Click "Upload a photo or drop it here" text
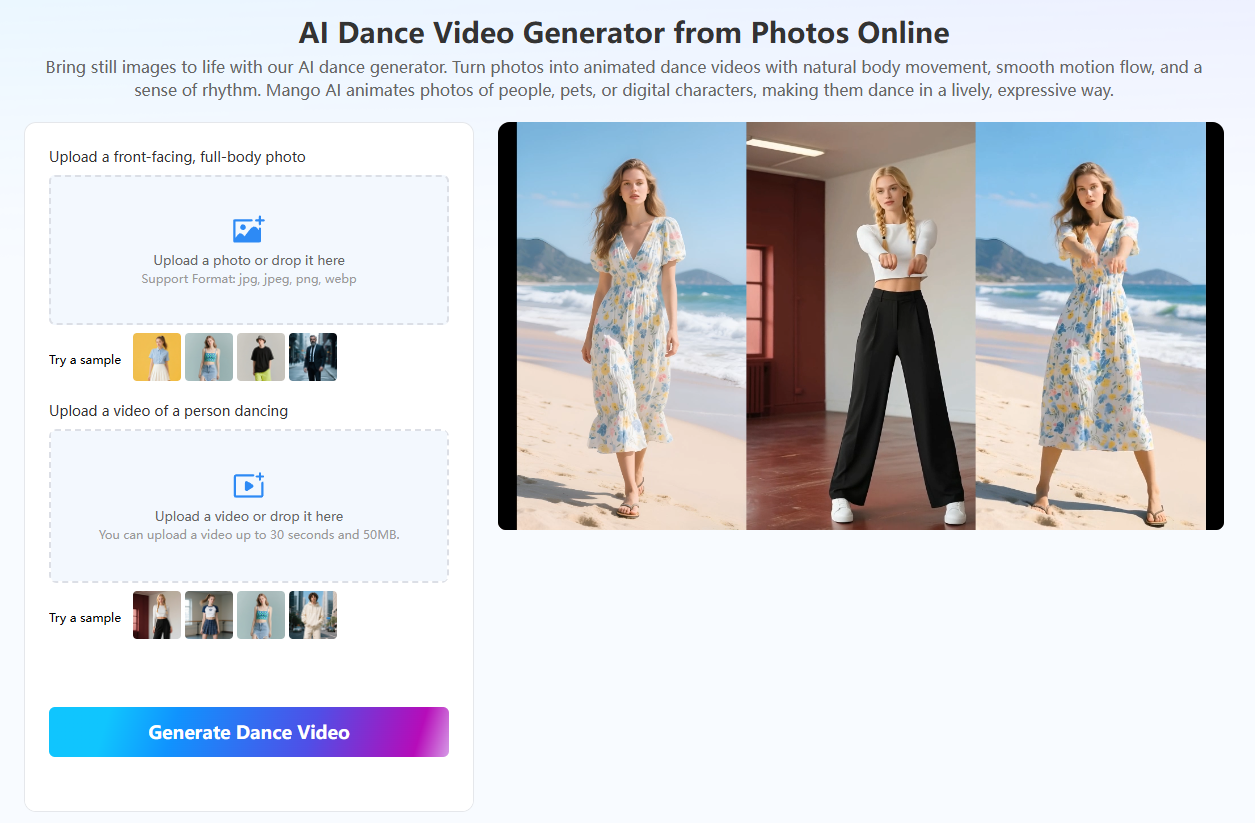Viewport: 1255px width, 823px height. (249, 260)
